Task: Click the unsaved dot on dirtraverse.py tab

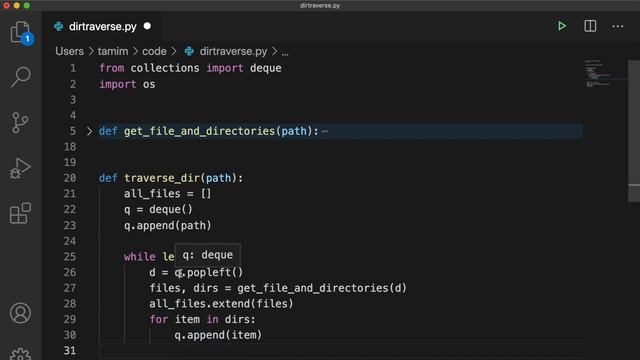Action: 147,26
